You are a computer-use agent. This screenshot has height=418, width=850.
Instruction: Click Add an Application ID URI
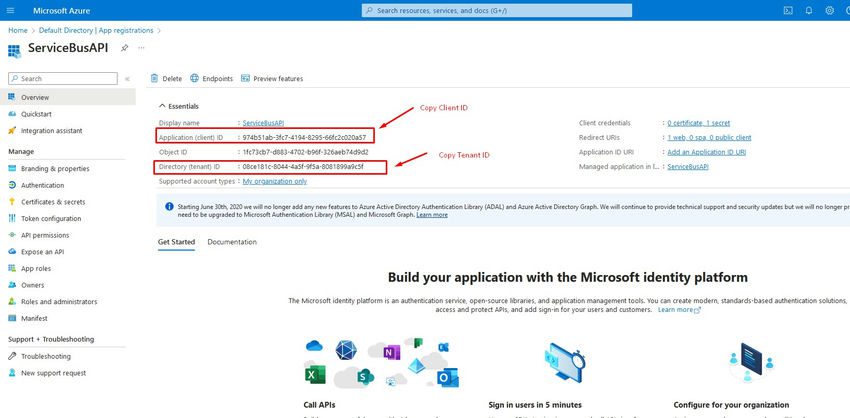[707, 152]
